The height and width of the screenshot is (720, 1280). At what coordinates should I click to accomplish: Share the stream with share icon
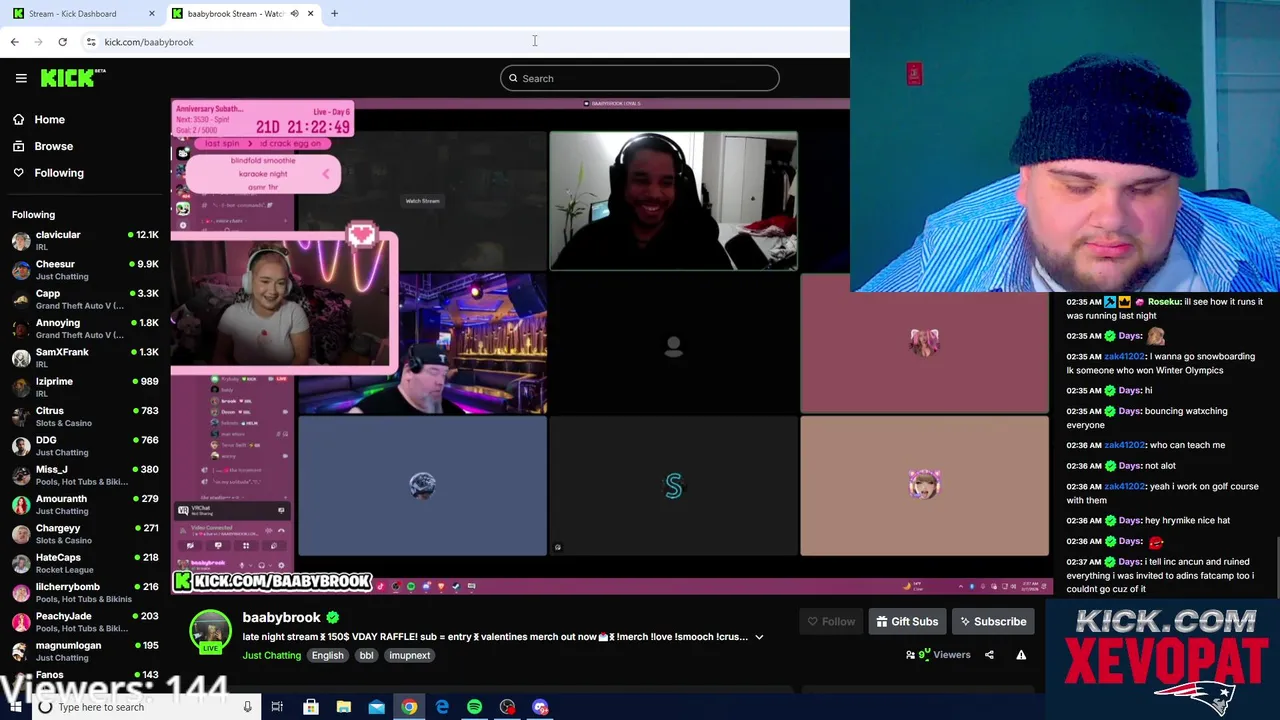[x=989, y=655]
